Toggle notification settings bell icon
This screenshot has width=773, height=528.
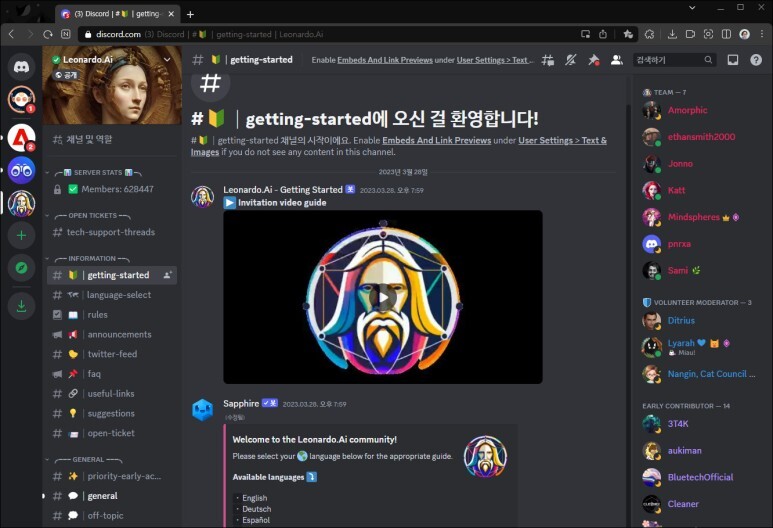pos(570,60)
